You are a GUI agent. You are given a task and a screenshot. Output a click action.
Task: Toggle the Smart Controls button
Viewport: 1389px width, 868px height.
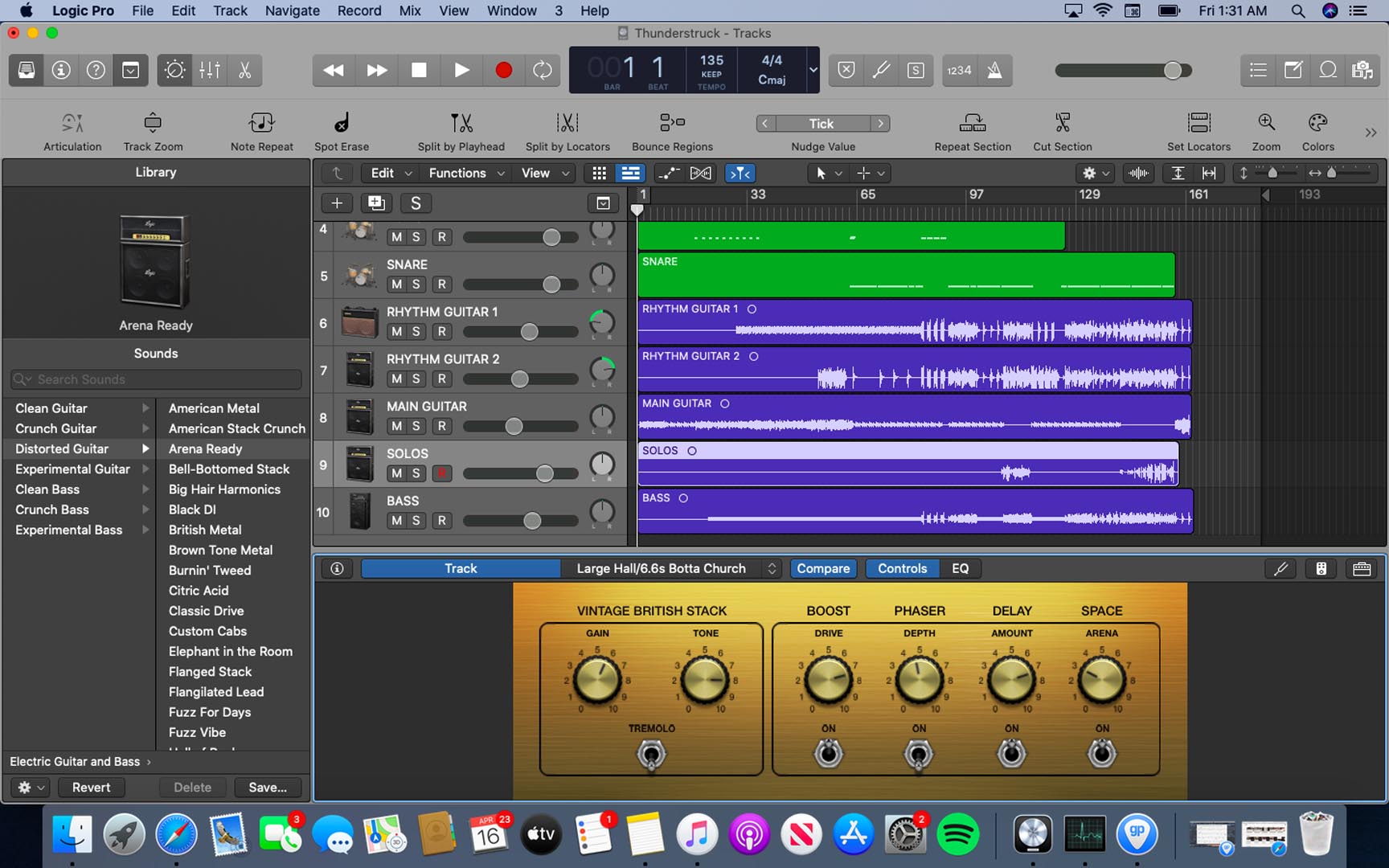click(130, 70)
